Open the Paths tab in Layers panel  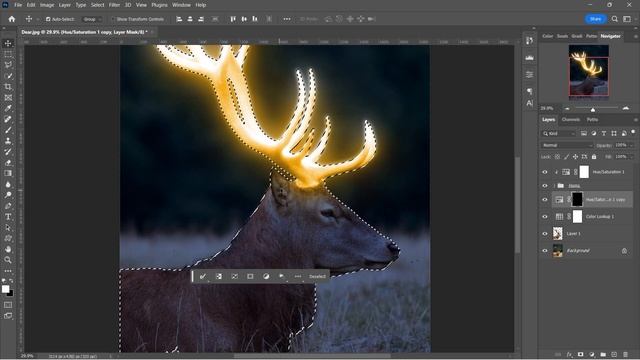[x=592, y=120]
